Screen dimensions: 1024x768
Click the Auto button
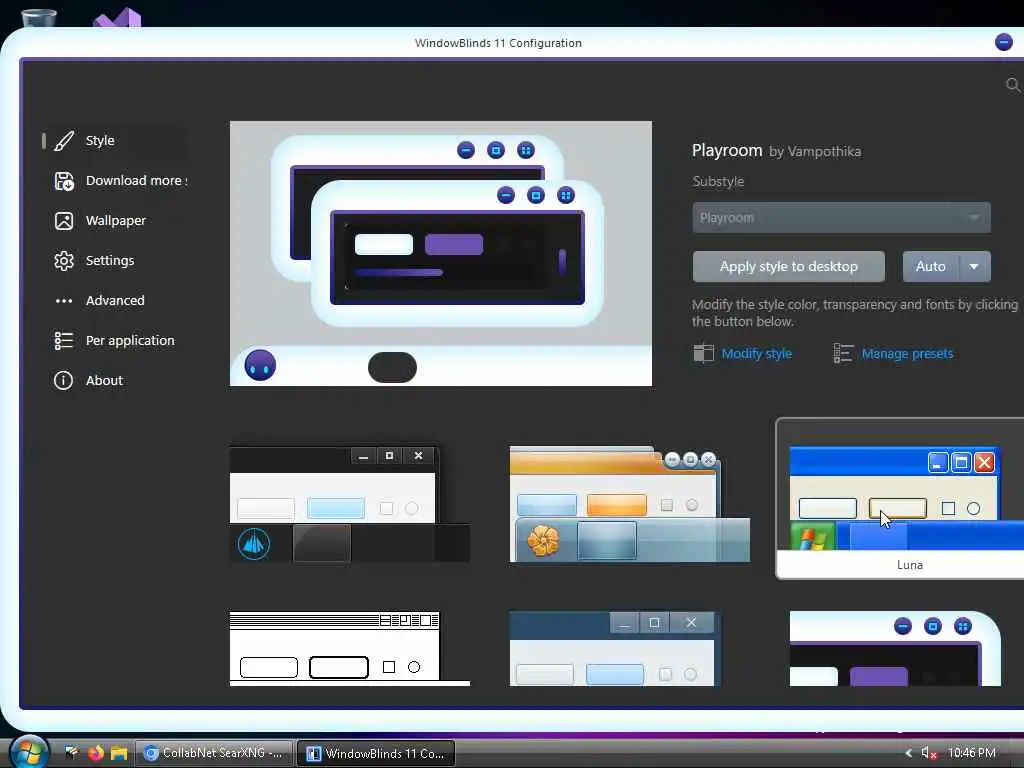[931, 266]
